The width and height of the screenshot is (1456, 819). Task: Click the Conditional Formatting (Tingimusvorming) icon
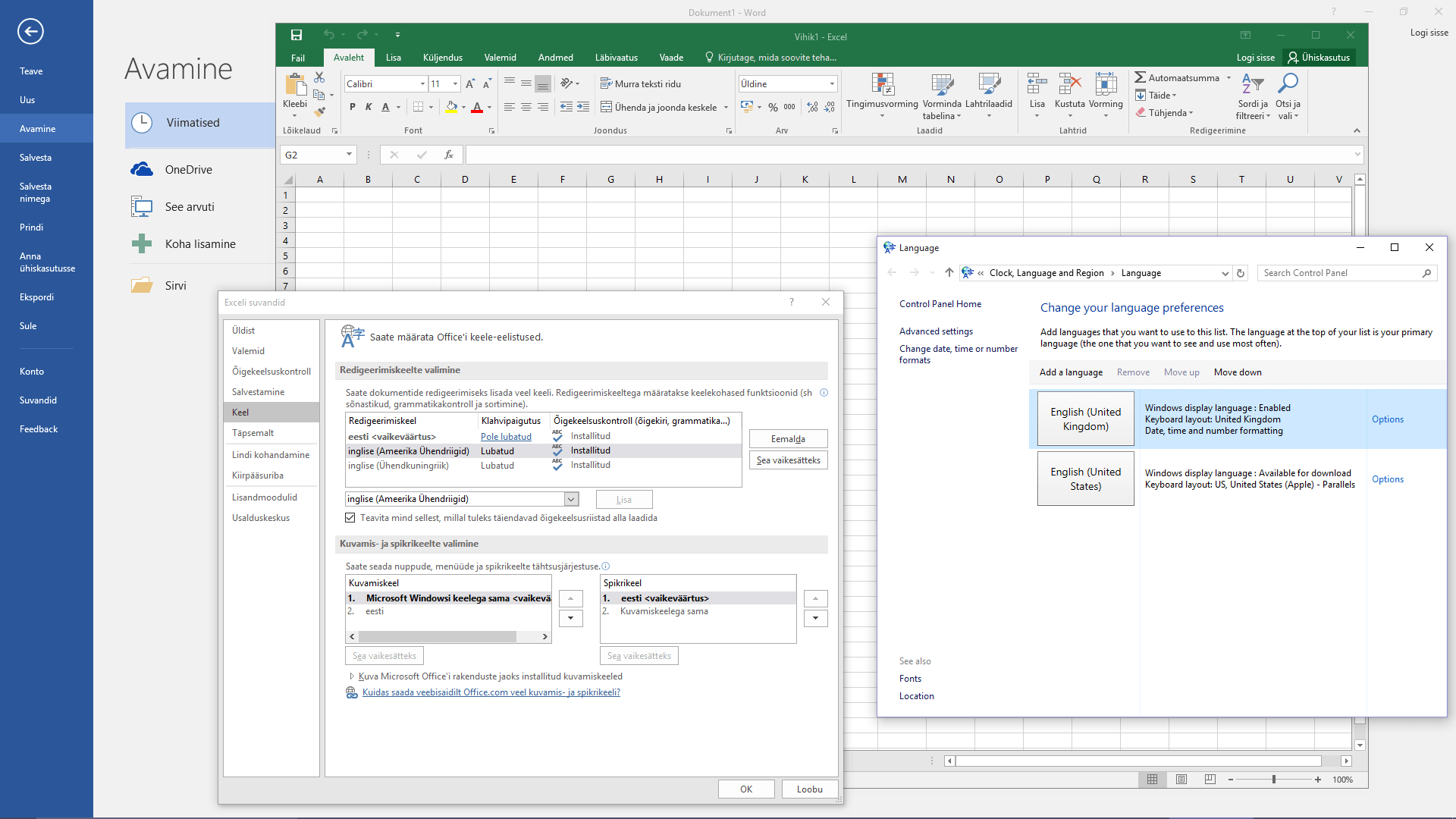882,85
